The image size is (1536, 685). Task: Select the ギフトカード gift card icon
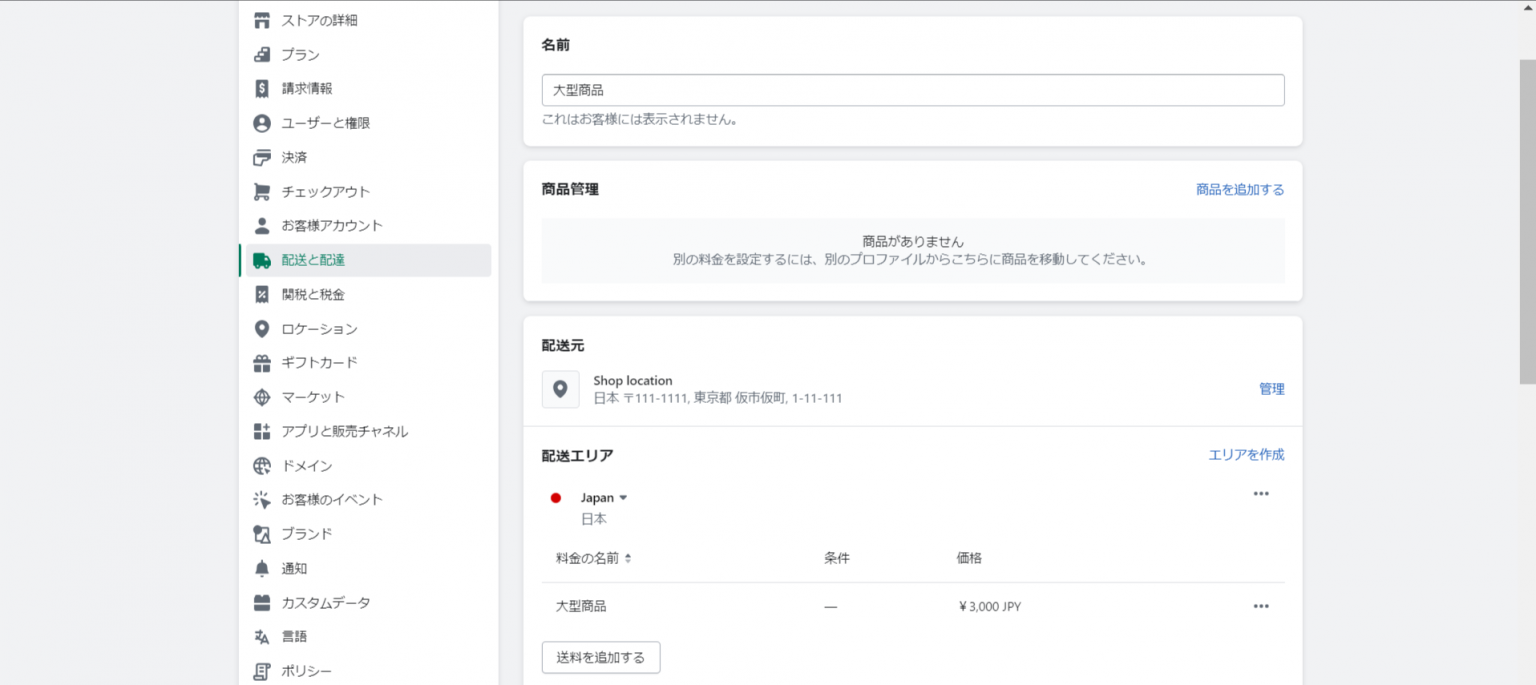click(x=262, y=362)
